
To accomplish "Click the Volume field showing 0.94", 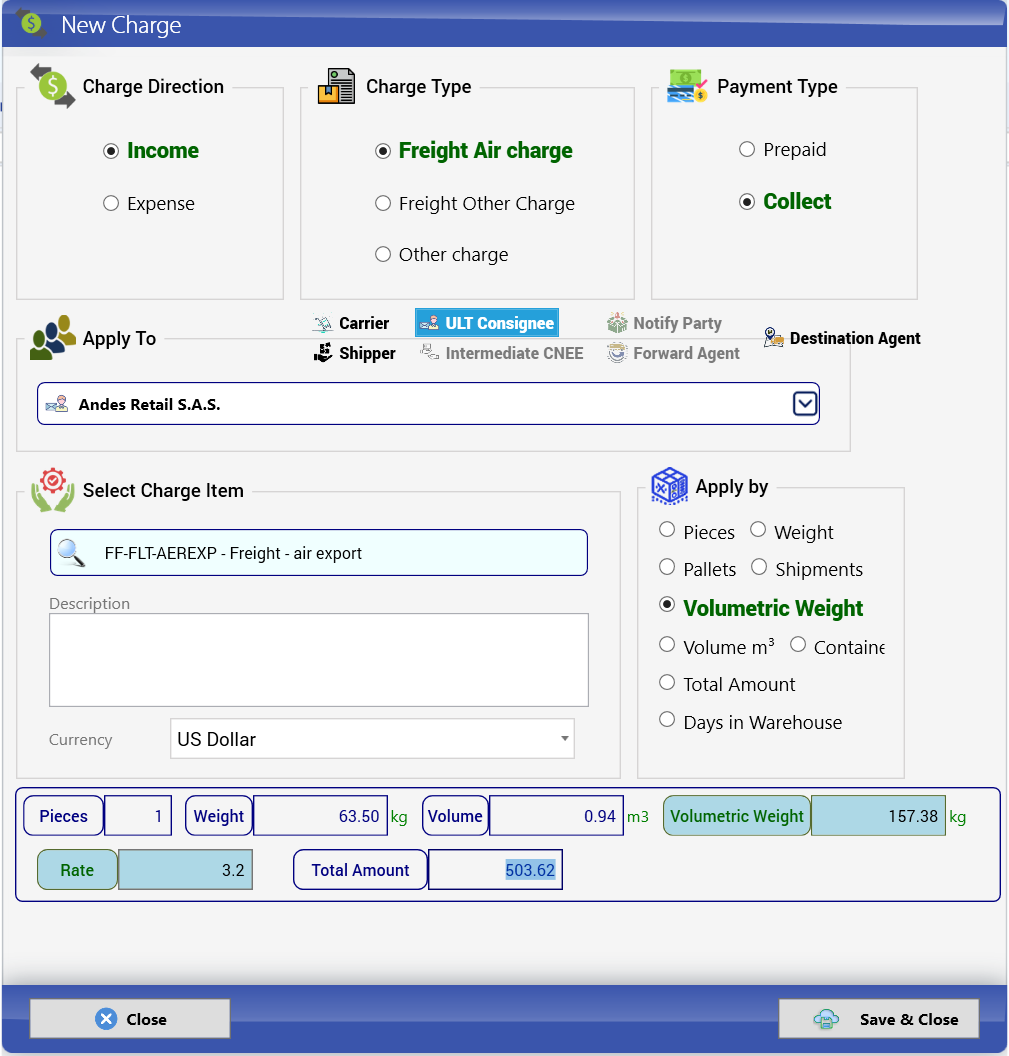I will [556, 816].
